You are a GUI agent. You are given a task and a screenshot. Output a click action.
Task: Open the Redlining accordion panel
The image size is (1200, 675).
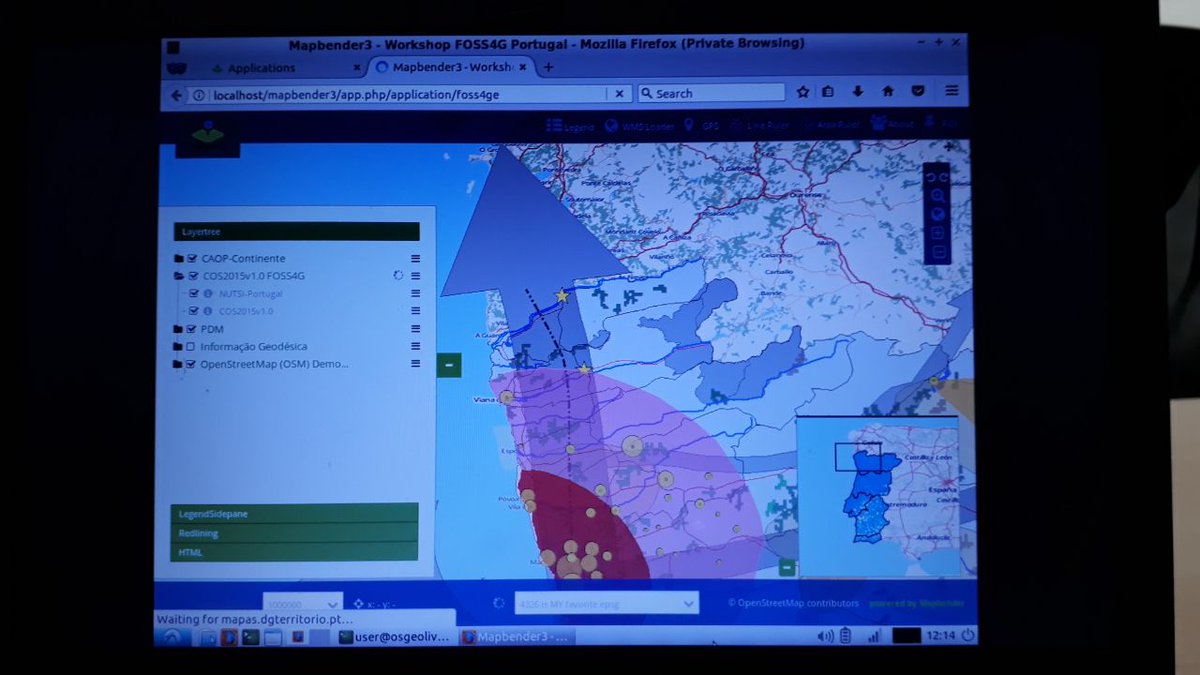pyautogui.click(x=294, y=533)
